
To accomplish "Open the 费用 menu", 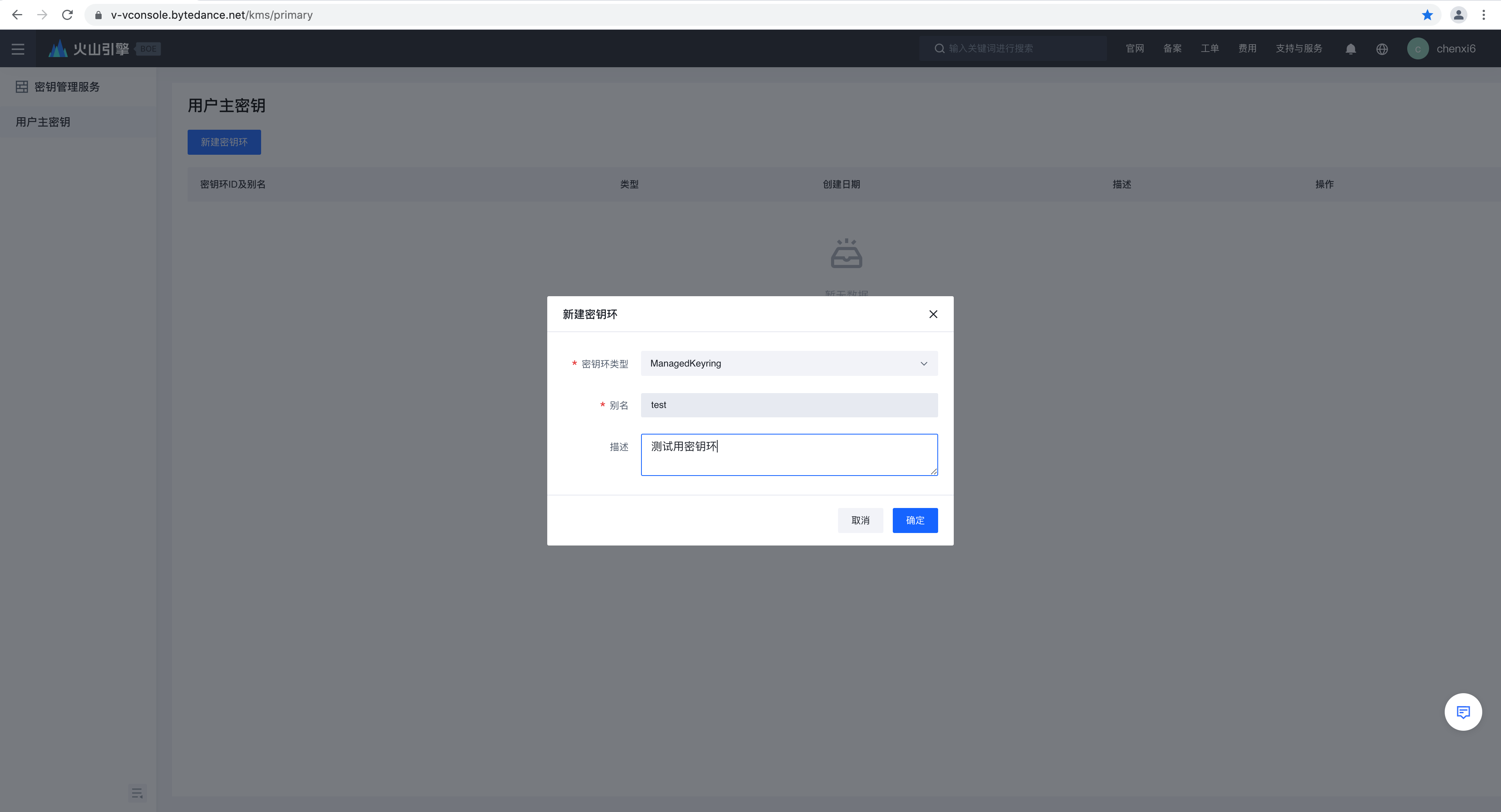I will click(1247, 48).
